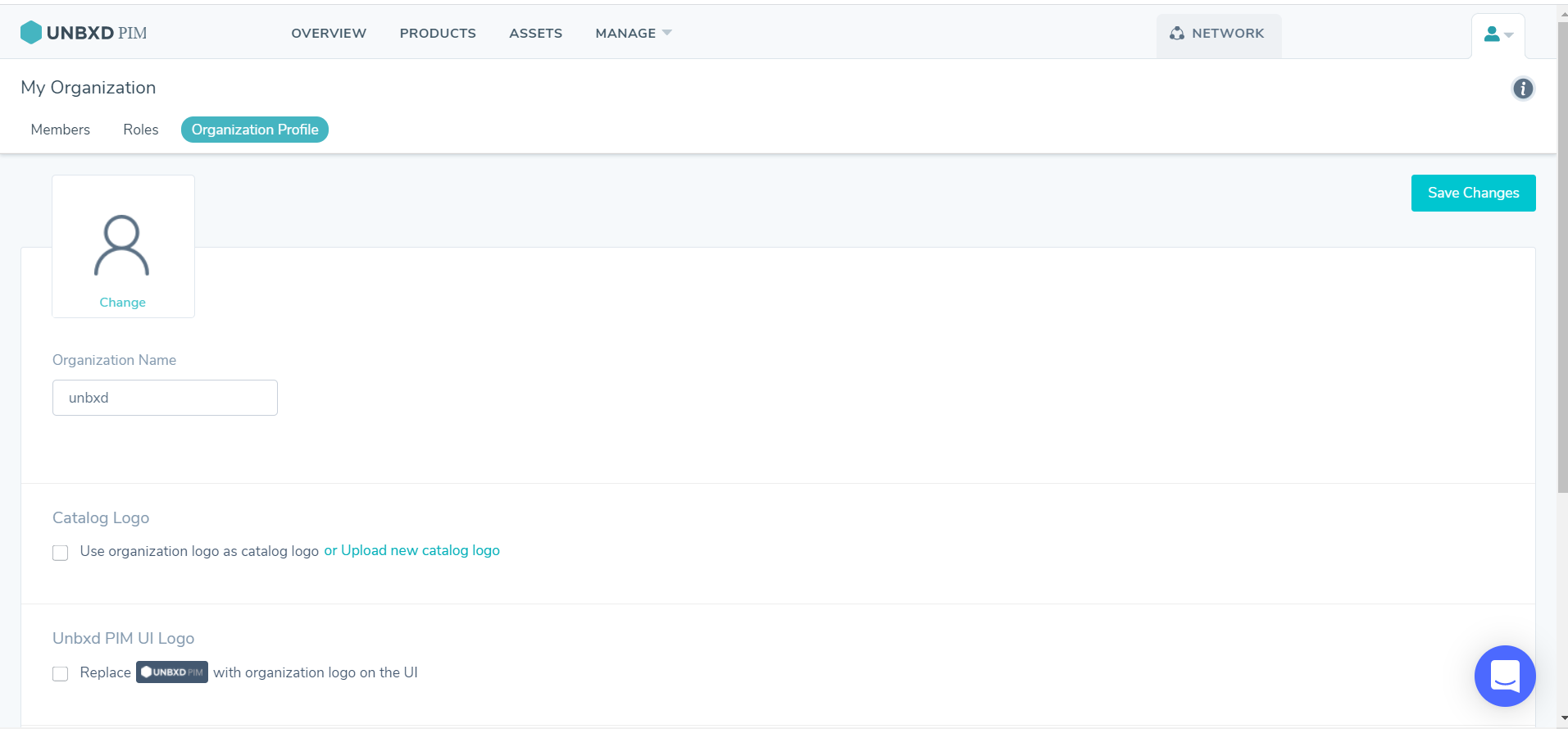
Task: Click the UNBXD PIM logo preview badge
Action: tap(171, 672)
